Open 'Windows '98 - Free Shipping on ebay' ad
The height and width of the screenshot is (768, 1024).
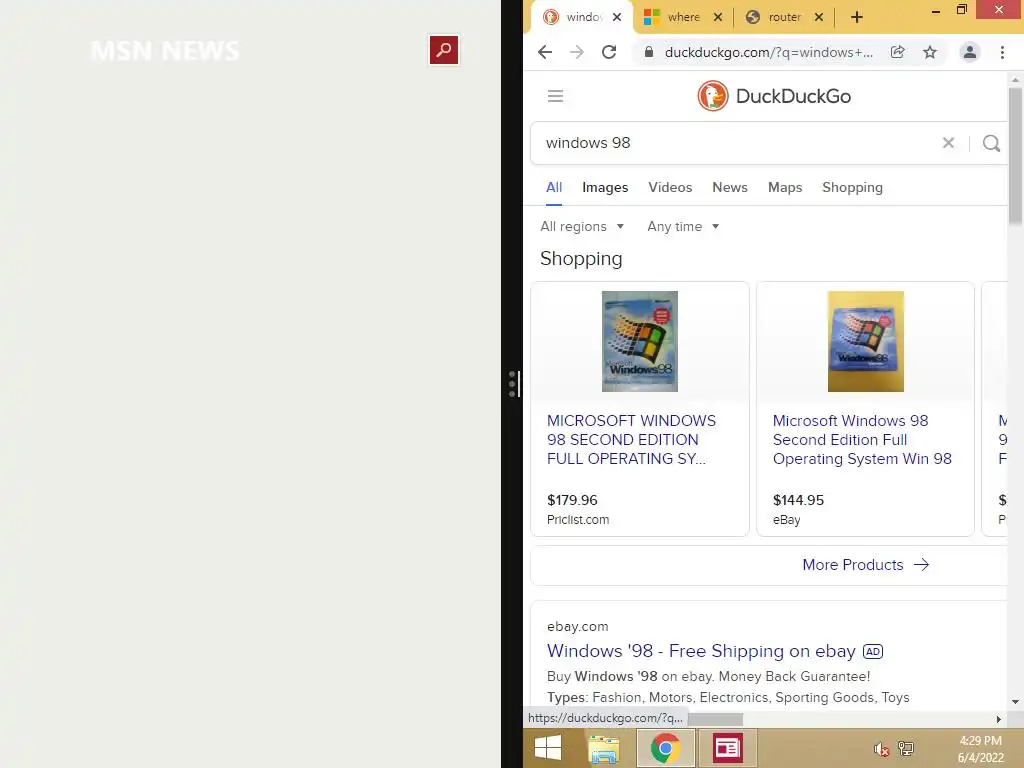pos(701,651)
